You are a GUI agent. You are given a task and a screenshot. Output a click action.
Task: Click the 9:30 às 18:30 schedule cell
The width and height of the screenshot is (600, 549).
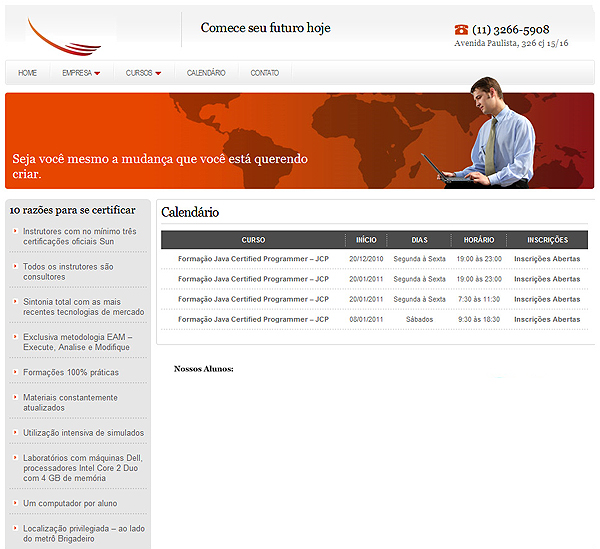(479, 319)
